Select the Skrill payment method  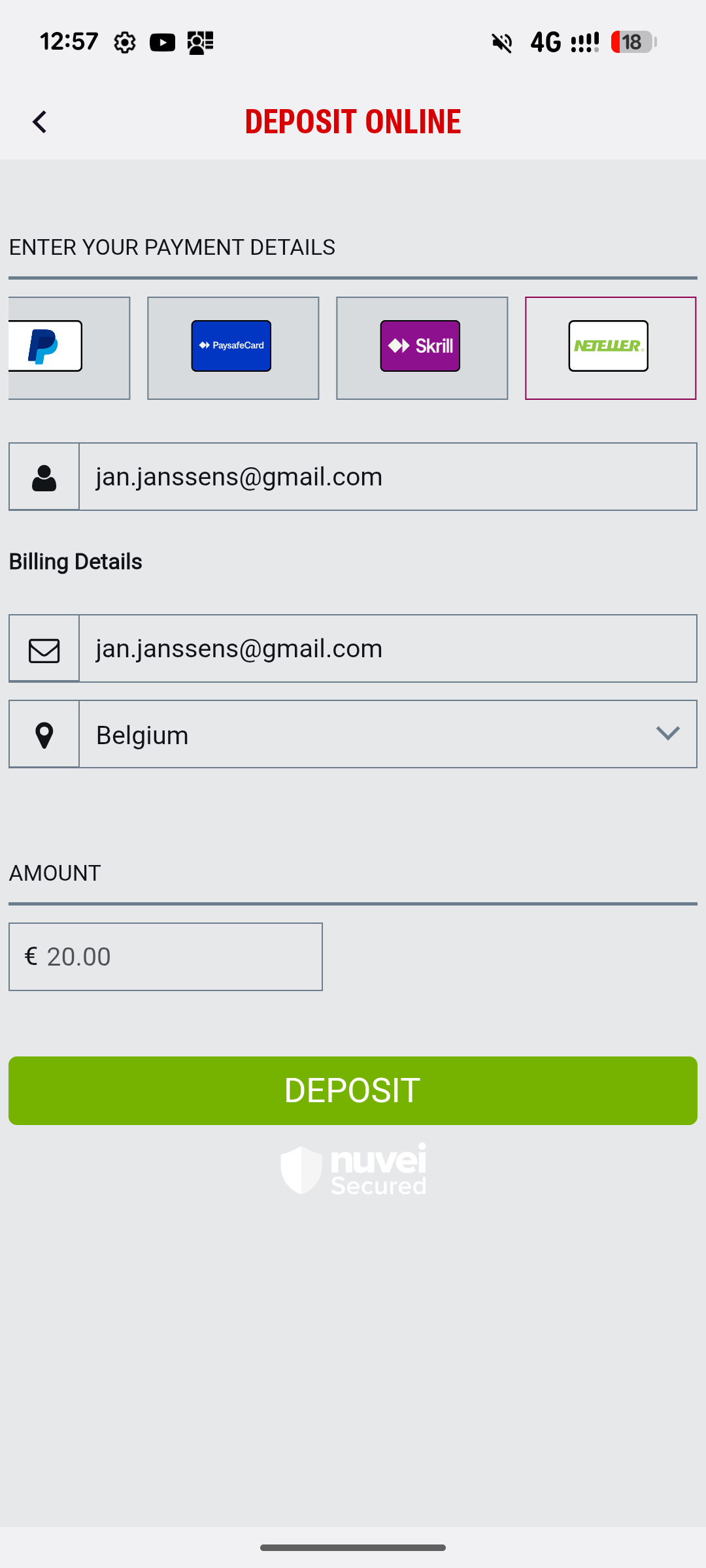(x=421, y=347)
